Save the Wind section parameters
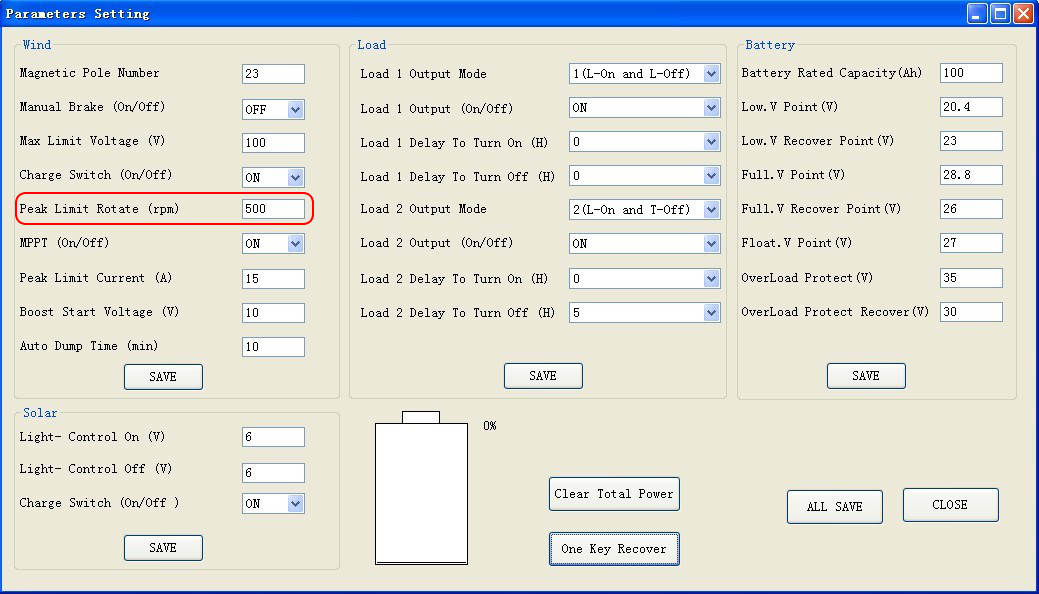The height and width of the screenshot is (594, 1039). [x=163, y=377]
